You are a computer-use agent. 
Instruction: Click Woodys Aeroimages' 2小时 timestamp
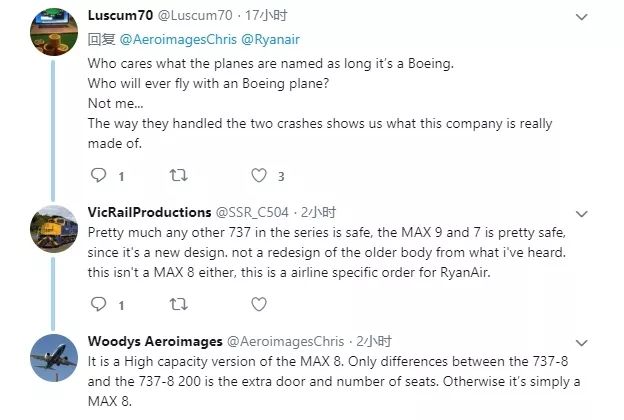tap(373, 341)
